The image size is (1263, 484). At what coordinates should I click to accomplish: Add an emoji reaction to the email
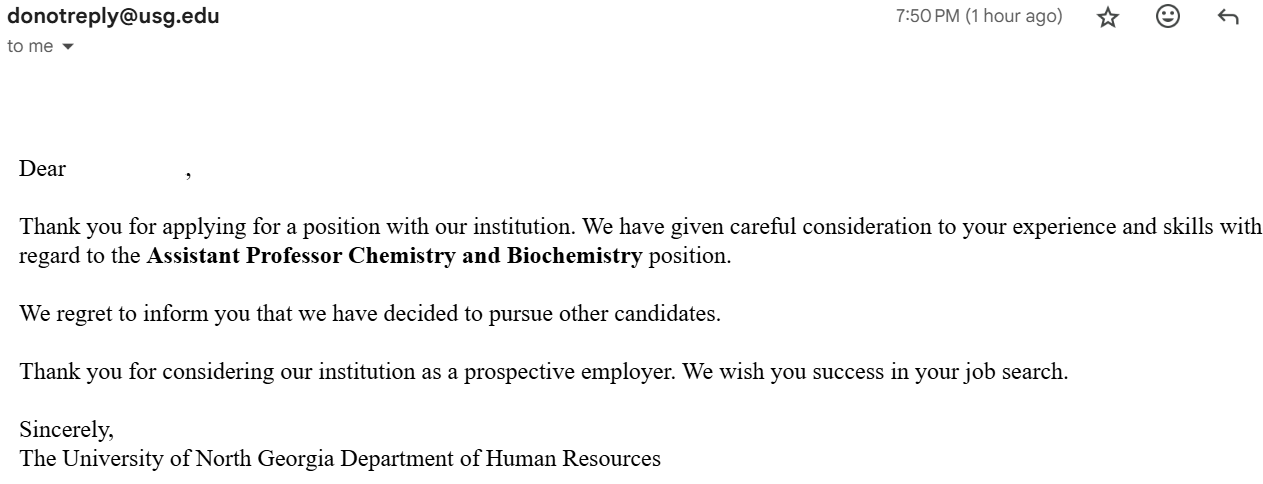tap(1167, 17)
